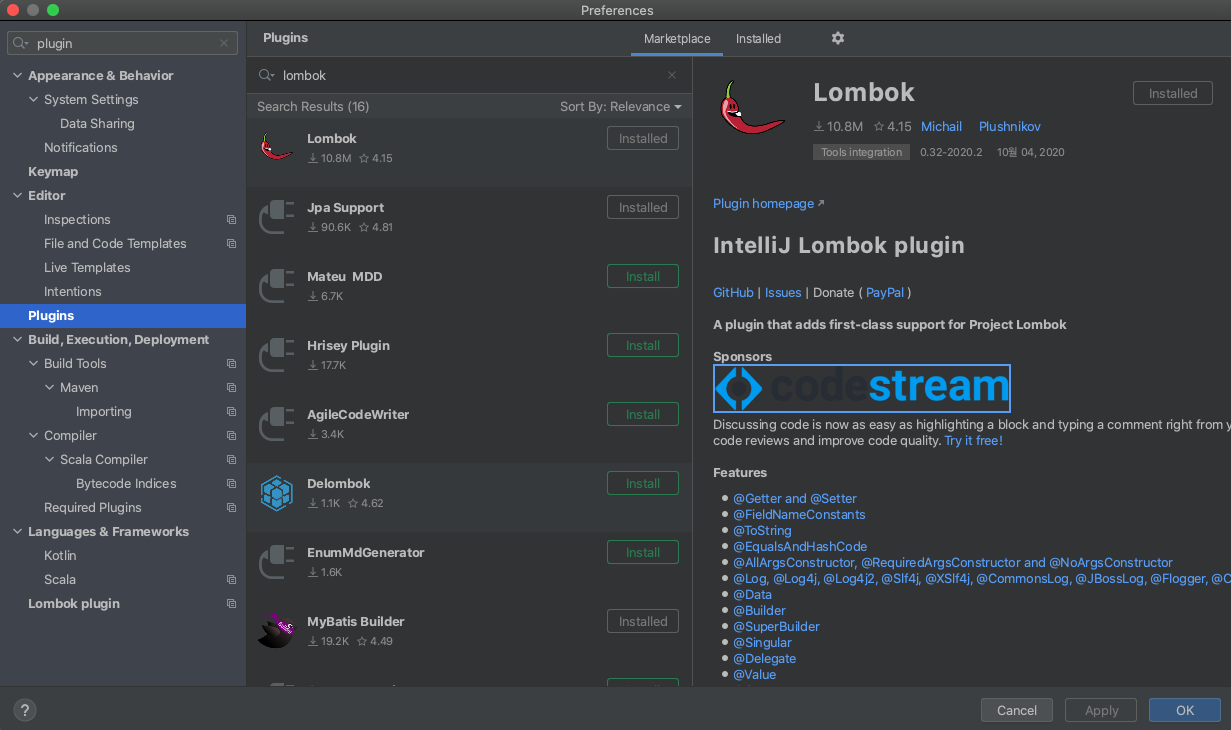
Task: Collapse the Appearance & Behavior section
Action: coord(17,76)
